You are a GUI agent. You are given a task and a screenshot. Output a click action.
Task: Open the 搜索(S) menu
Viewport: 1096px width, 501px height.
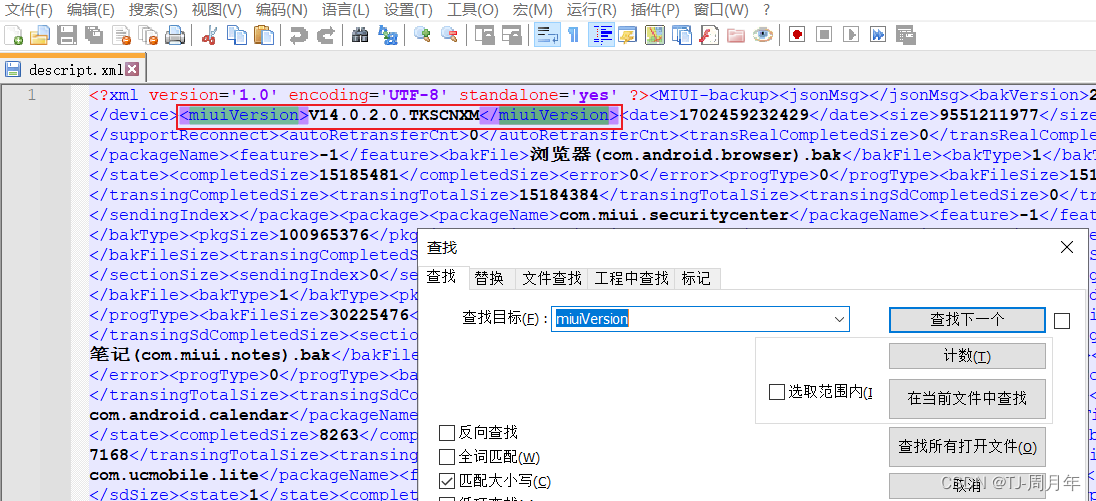(153, 10)
